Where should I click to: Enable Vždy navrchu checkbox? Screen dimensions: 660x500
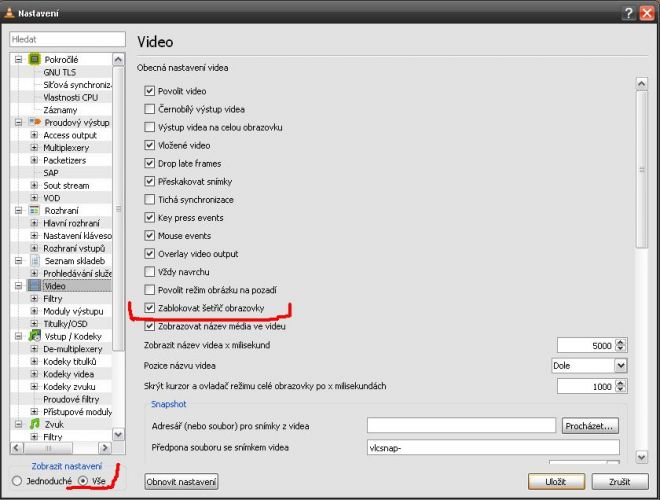149,272
